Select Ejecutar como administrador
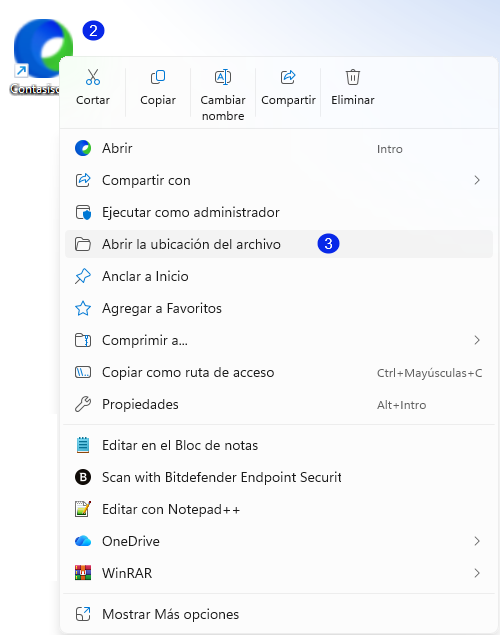 [x=279, y=212]
